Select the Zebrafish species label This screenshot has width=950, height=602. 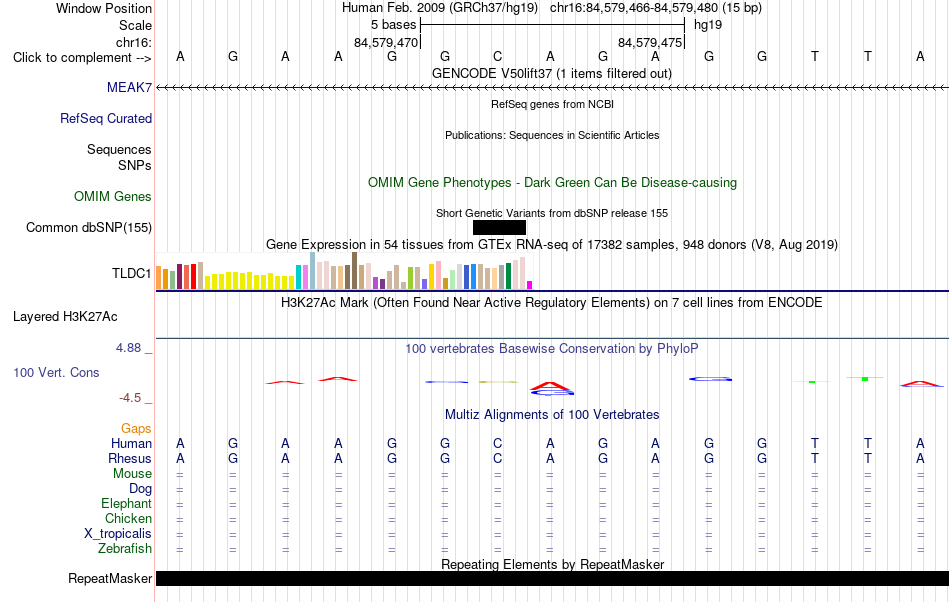point(125,548)
